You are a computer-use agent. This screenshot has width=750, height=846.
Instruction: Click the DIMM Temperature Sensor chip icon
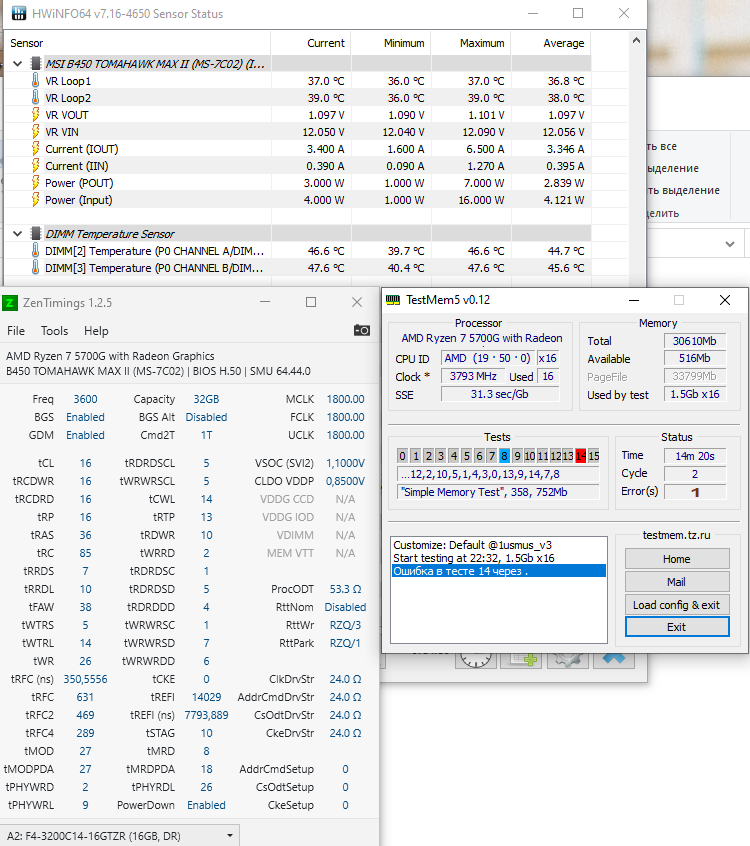(x=36, y=234)
